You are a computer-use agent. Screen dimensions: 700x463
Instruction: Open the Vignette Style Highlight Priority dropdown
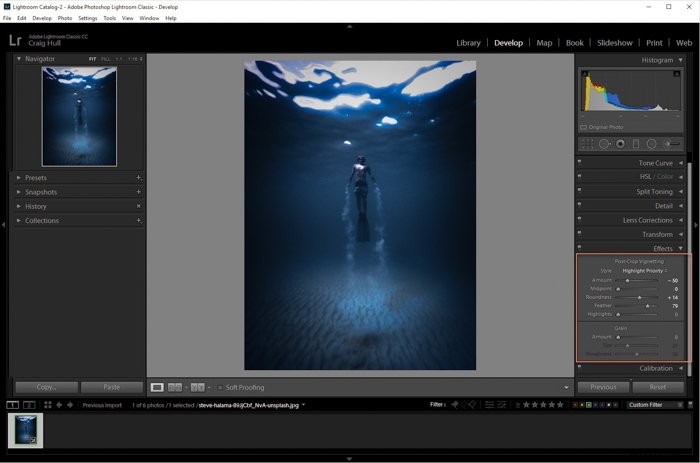point(645,271)
